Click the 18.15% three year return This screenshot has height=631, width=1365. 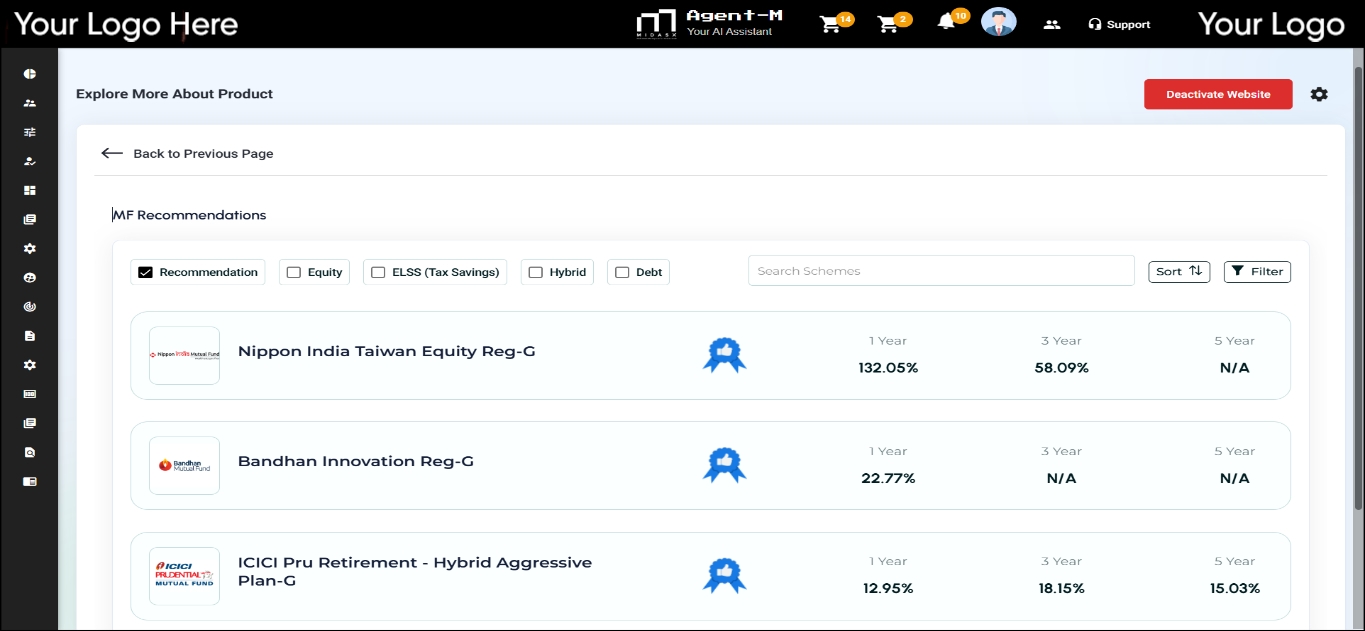coord(1061,588)
